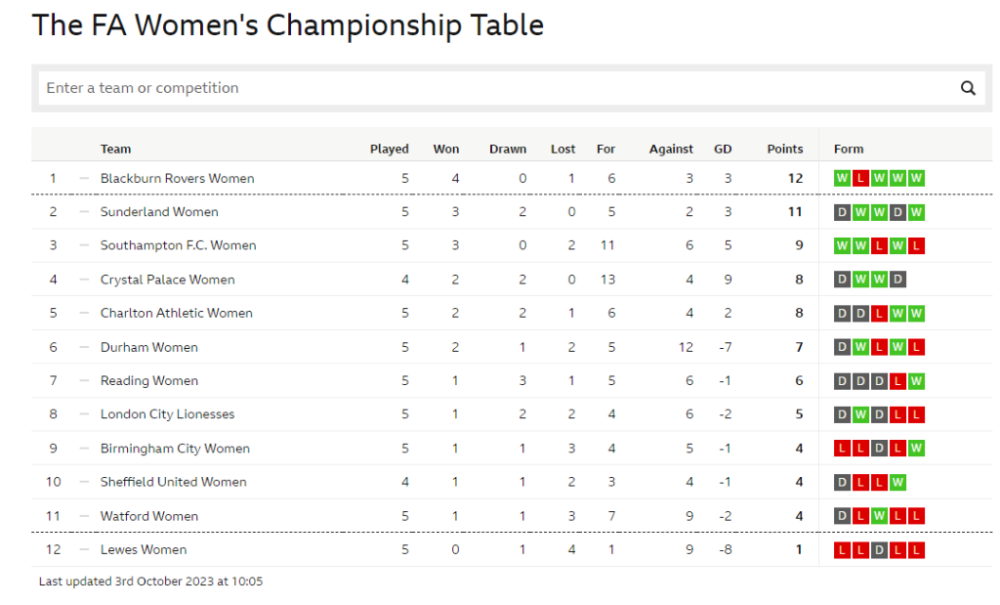The width and height of the screenshot is (1000, 605).
Task: Click the Form column header
Action: pyautogui.click(x=848, y=149)
